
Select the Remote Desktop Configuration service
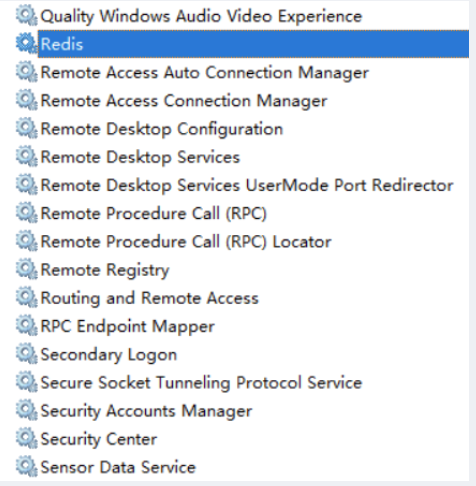162,129
